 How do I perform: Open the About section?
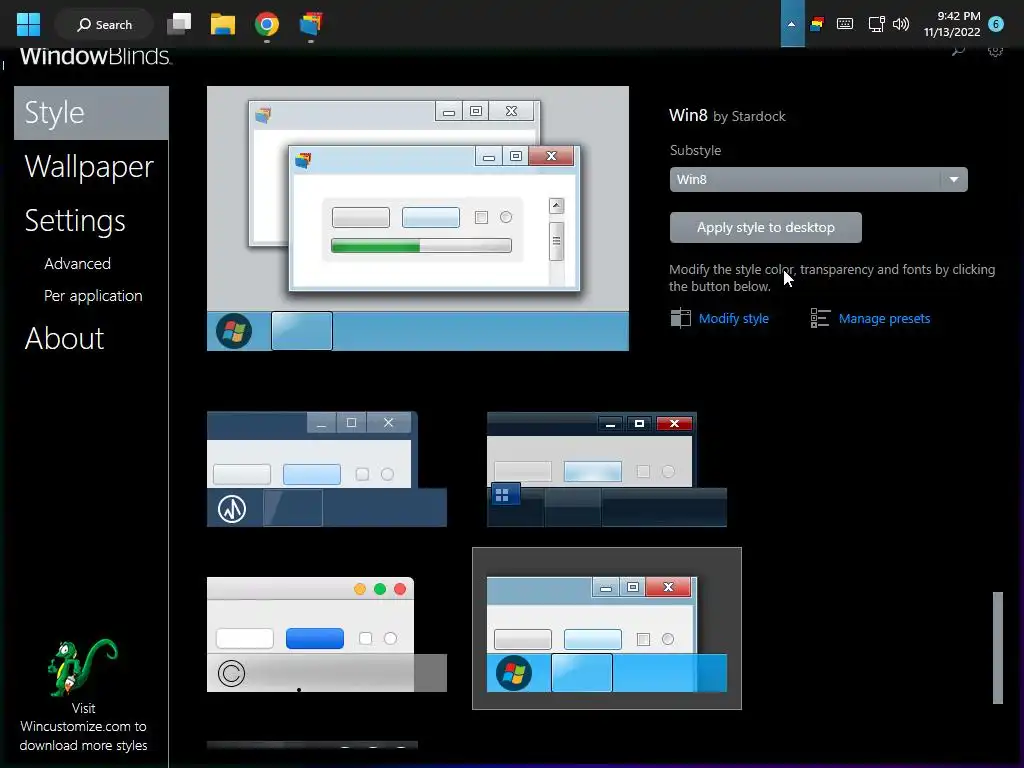[64, 338]
